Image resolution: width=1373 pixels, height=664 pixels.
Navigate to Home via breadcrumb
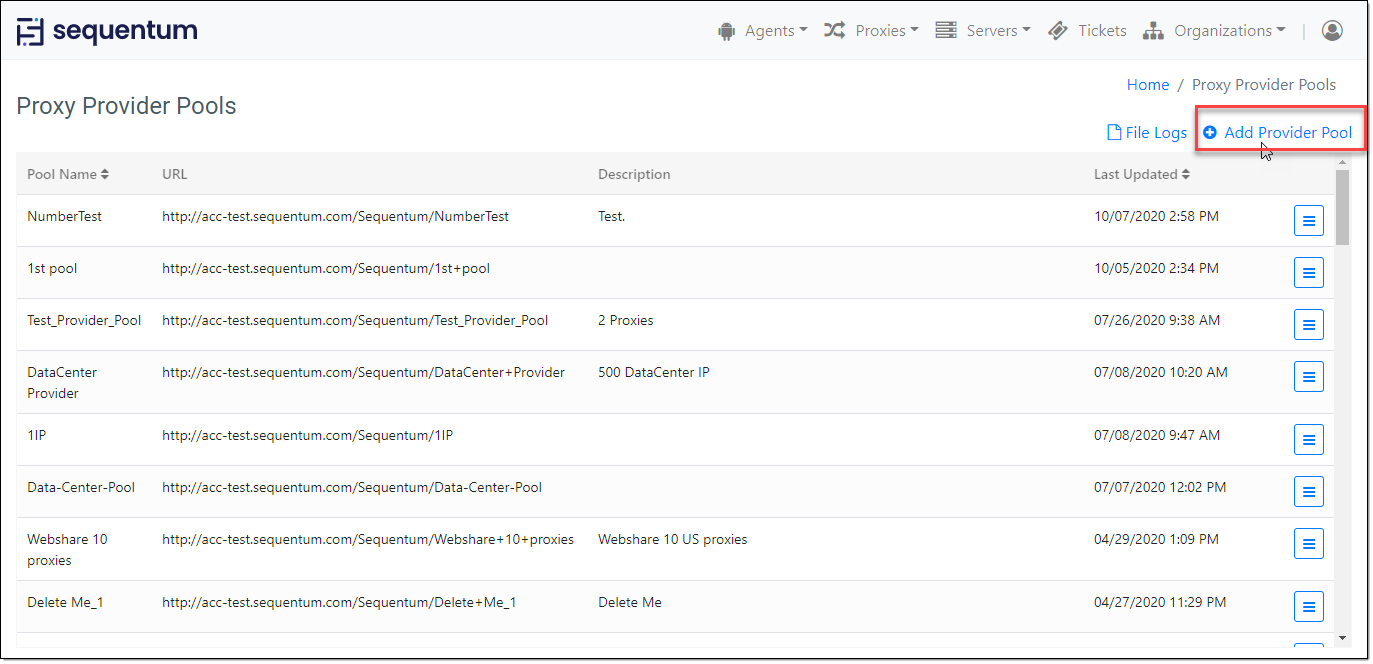1147,85
